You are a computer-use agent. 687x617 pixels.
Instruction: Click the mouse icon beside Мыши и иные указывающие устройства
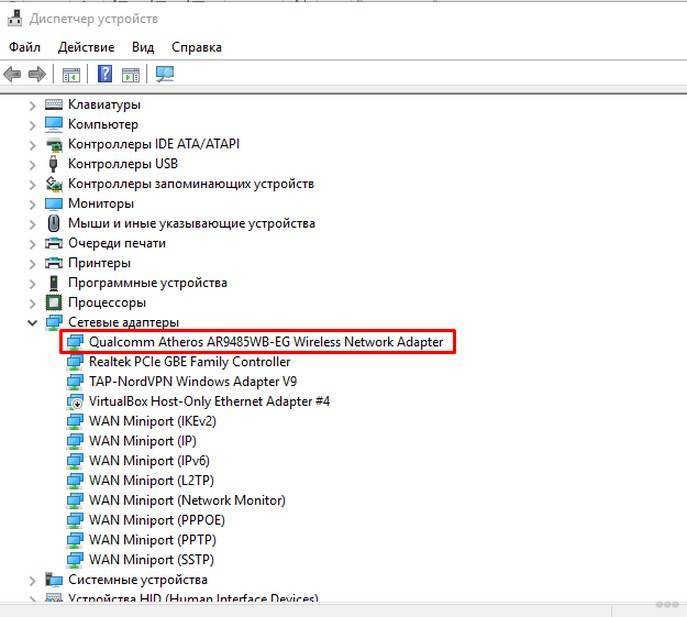tap(53, 223)
